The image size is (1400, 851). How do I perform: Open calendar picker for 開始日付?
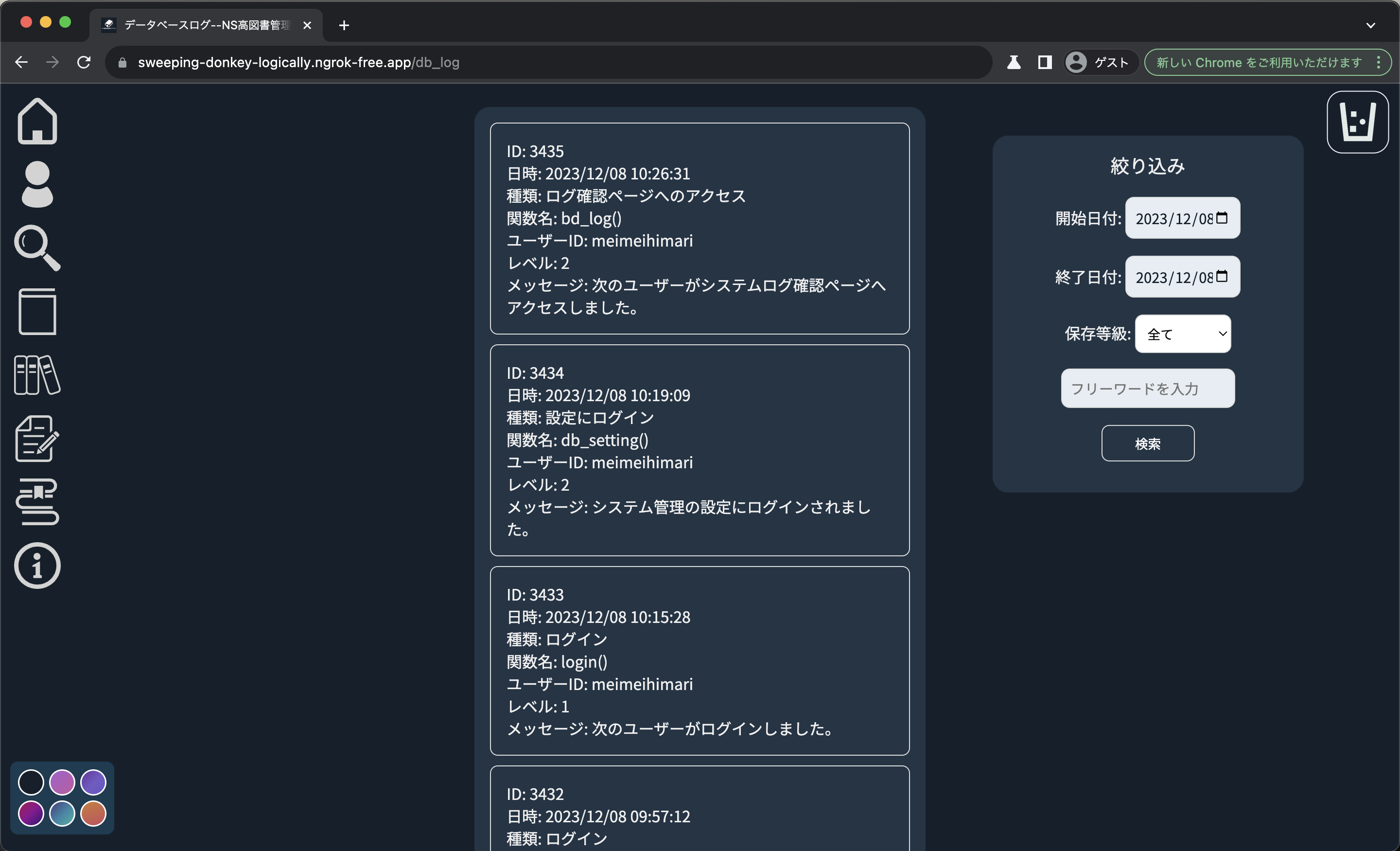(1222, 218)
